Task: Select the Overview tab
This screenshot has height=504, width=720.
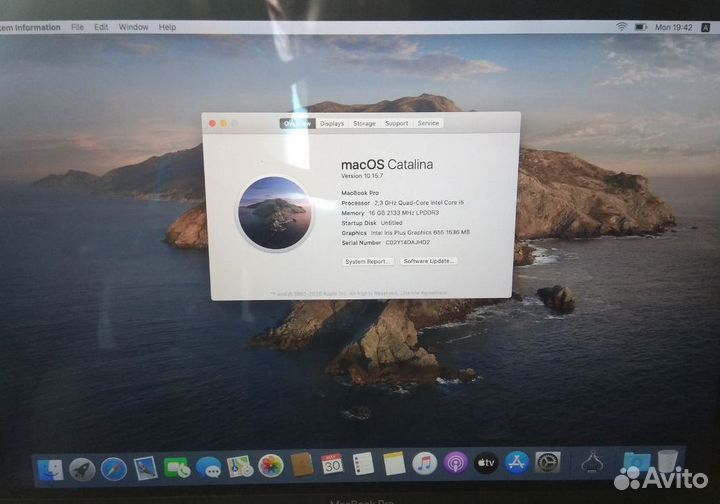Action: click(x=298, y=123)
